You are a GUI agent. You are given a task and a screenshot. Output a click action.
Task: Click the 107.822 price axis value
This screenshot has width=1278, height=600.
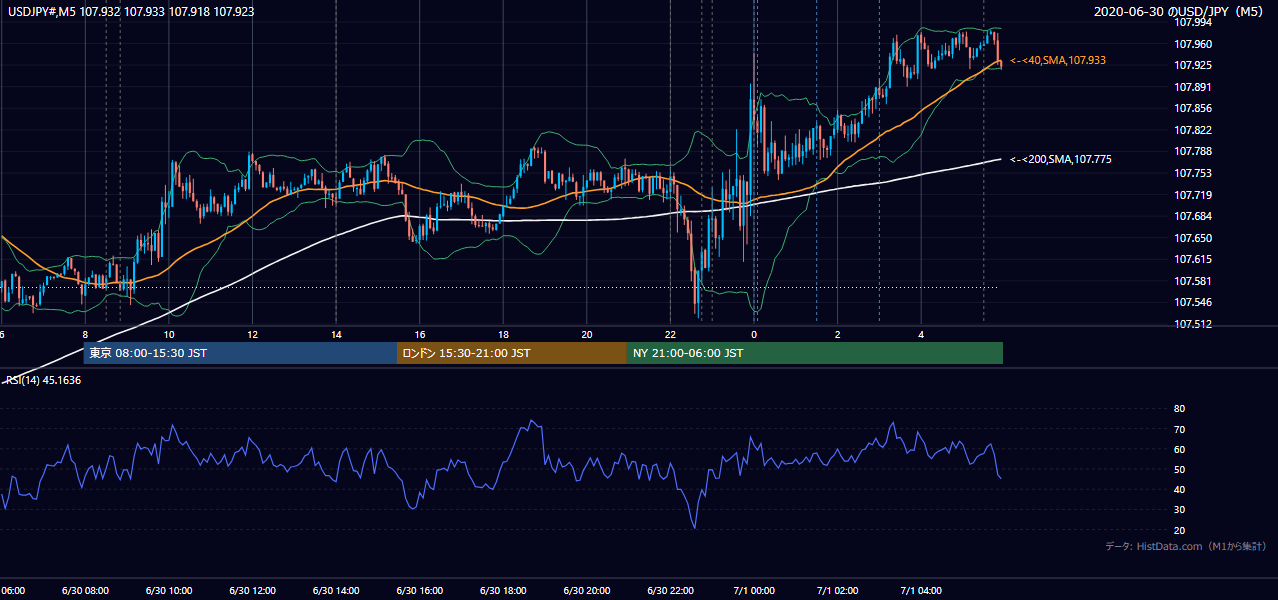tap(1192, 130)
